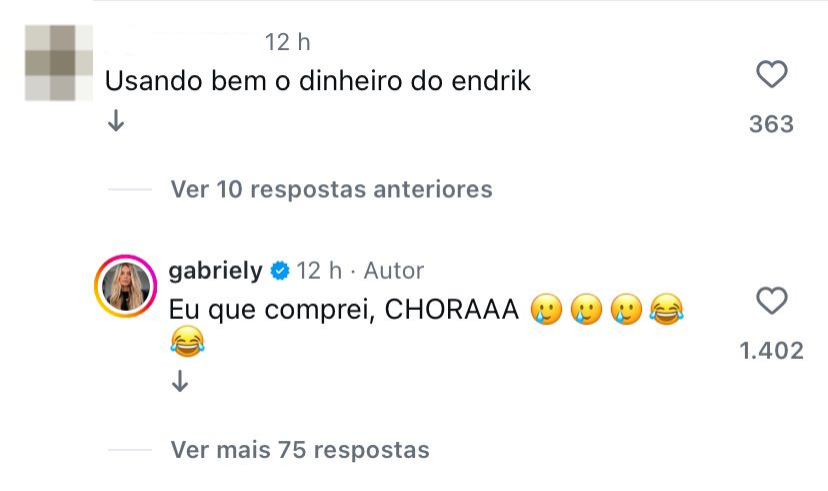
Task: Tap the heart on gabriely's reply
Action: point(772,301)
